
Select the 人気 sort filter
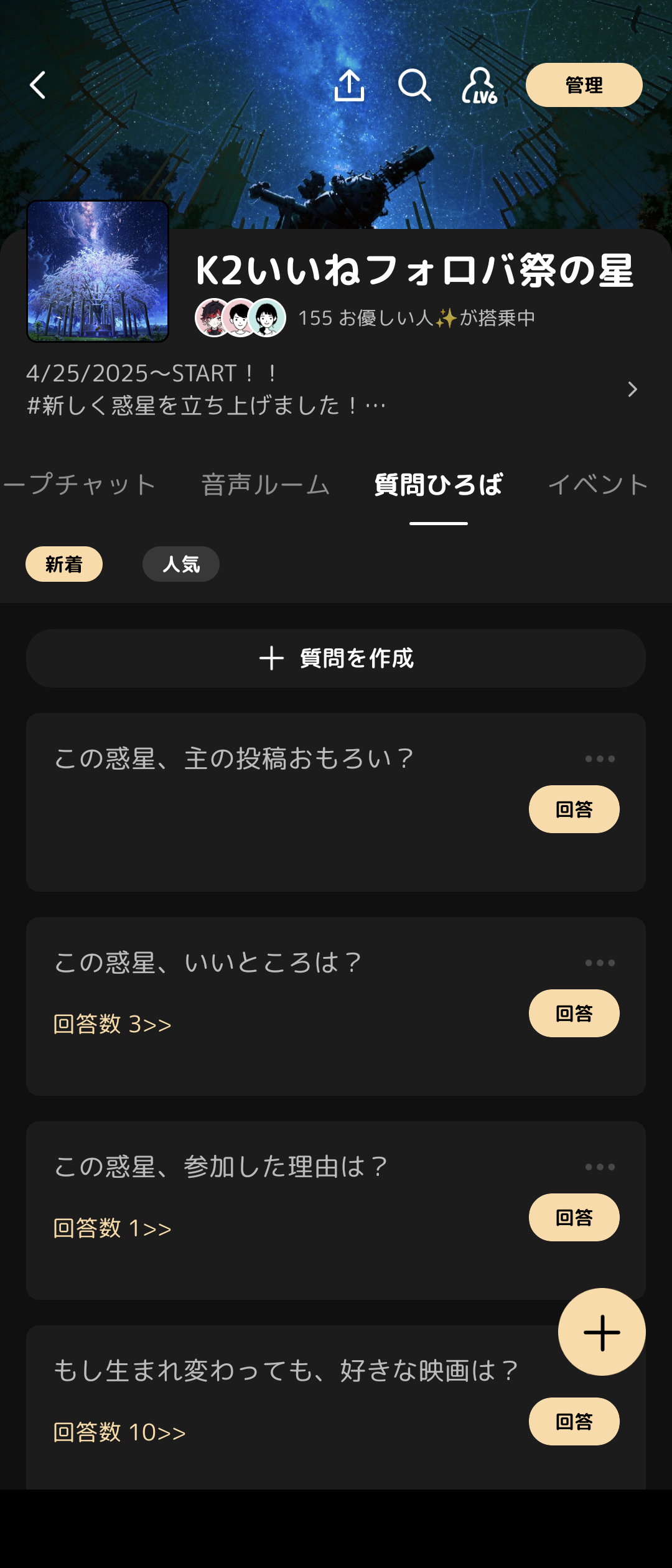tap(181, 564)
